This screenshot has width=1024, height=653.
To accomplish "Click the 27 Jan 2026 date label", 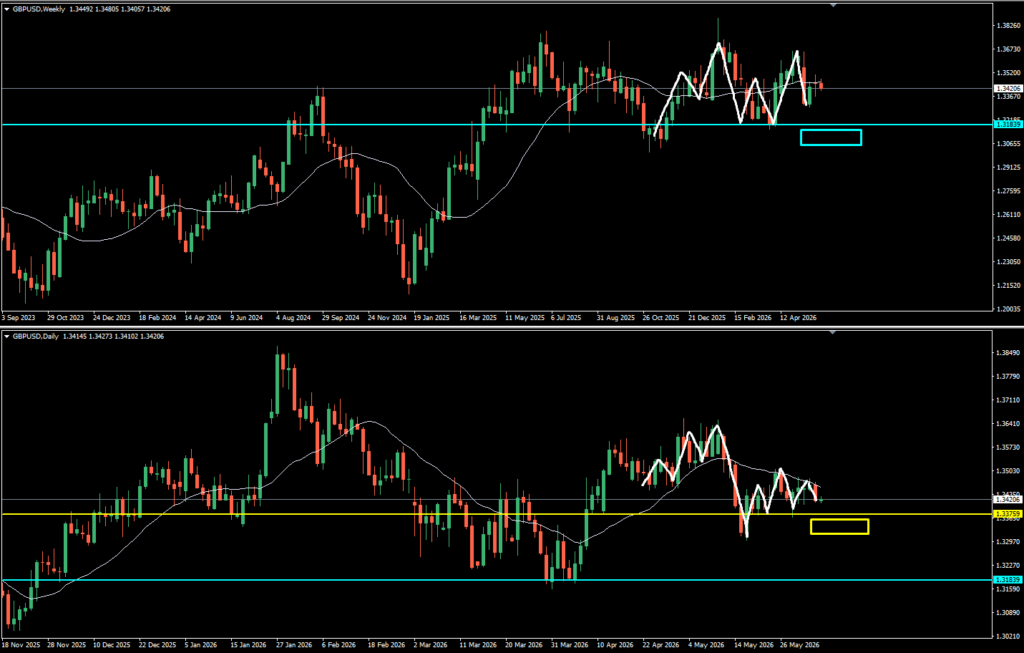I will pyautogui.click(x=294, y=645).
